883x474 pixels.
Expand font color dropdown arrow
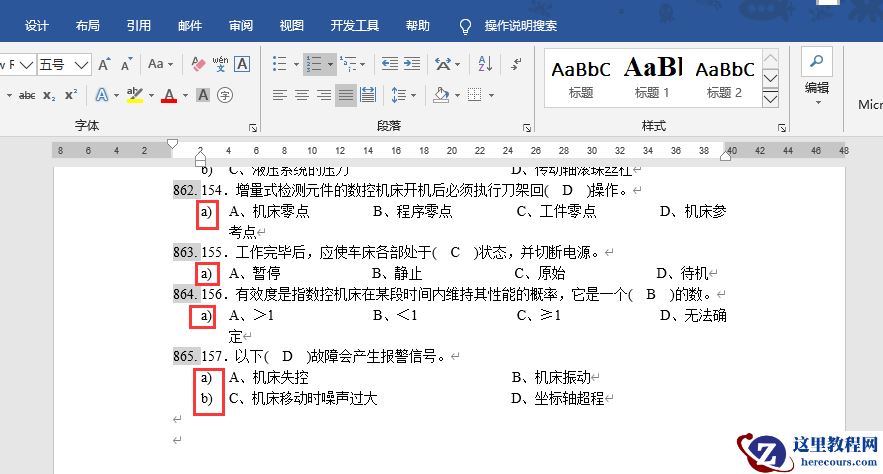tap(185, 96)
